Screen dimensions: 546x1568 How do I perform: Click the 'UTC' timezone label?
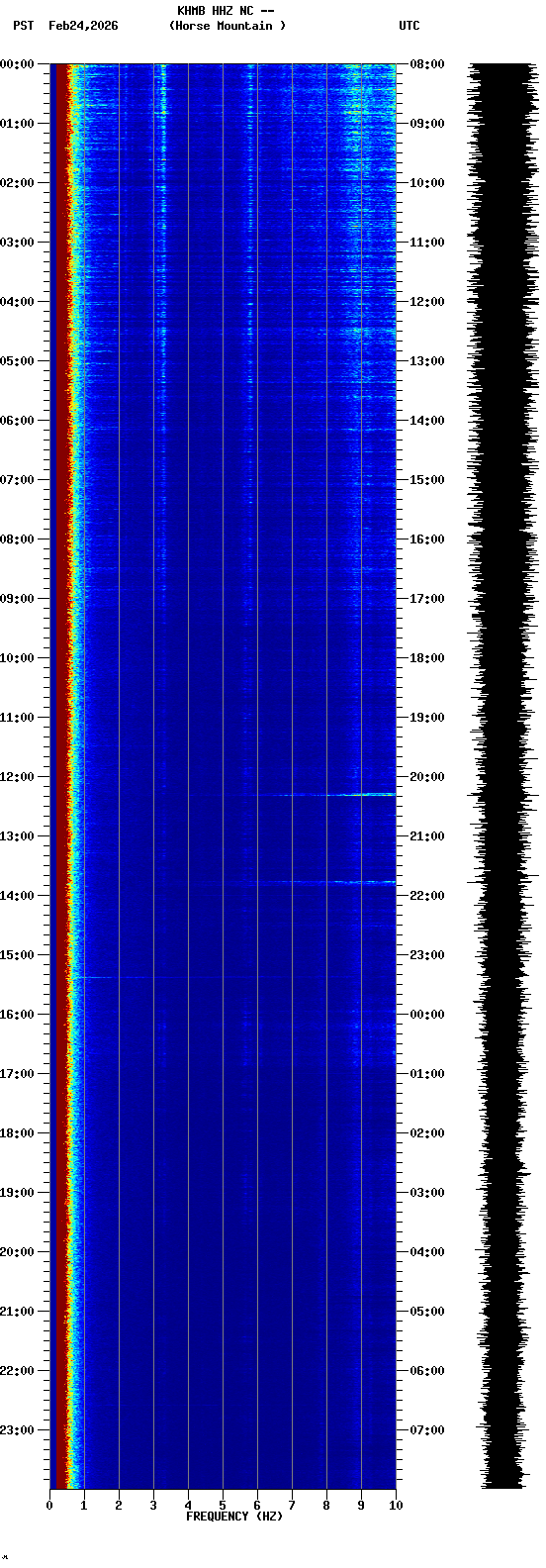click(x=409, y=26)
